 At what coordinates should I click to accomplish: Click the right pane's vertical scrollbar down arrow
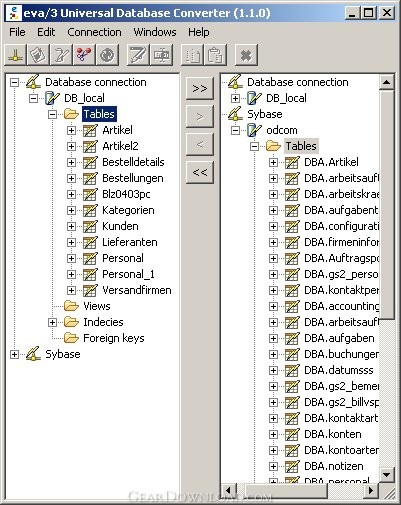click(387, 474)
